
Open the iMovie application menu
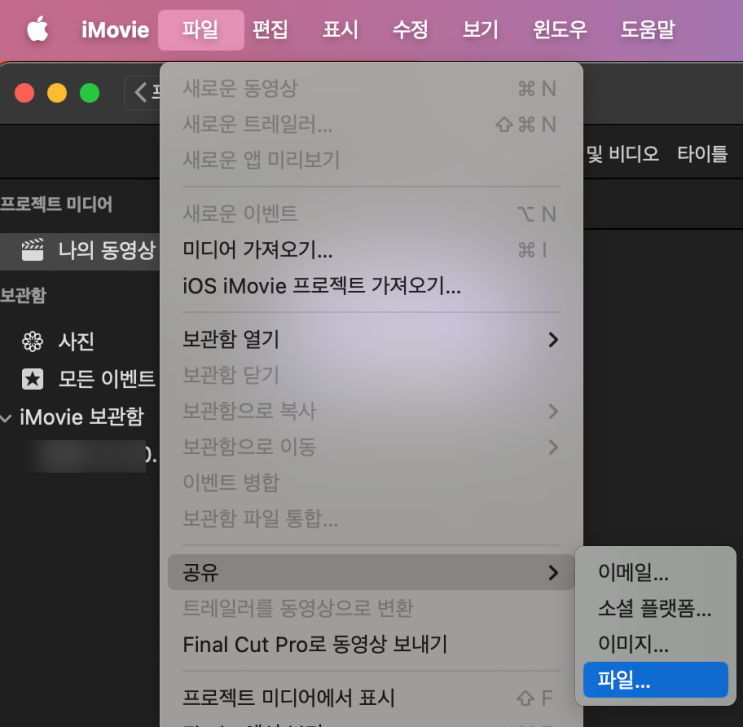(115, 30)
